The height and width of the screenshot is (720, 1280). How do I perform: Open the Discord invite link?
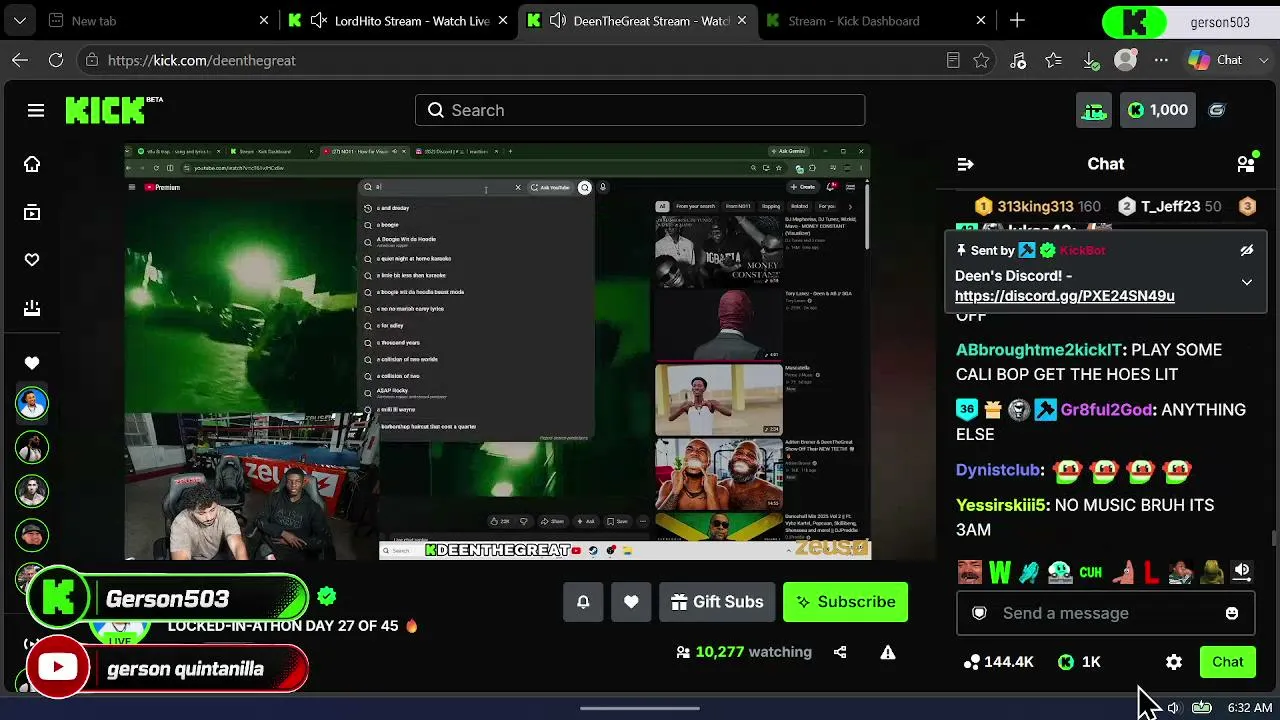tap(1064, 296)
